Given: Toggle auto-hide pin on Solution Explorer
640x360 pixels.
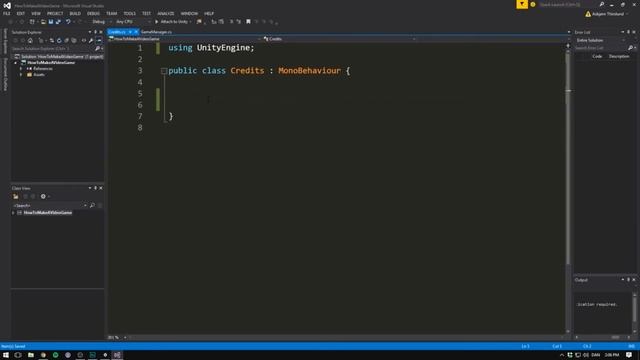Looking at the screenshot, I should point(96,32).
